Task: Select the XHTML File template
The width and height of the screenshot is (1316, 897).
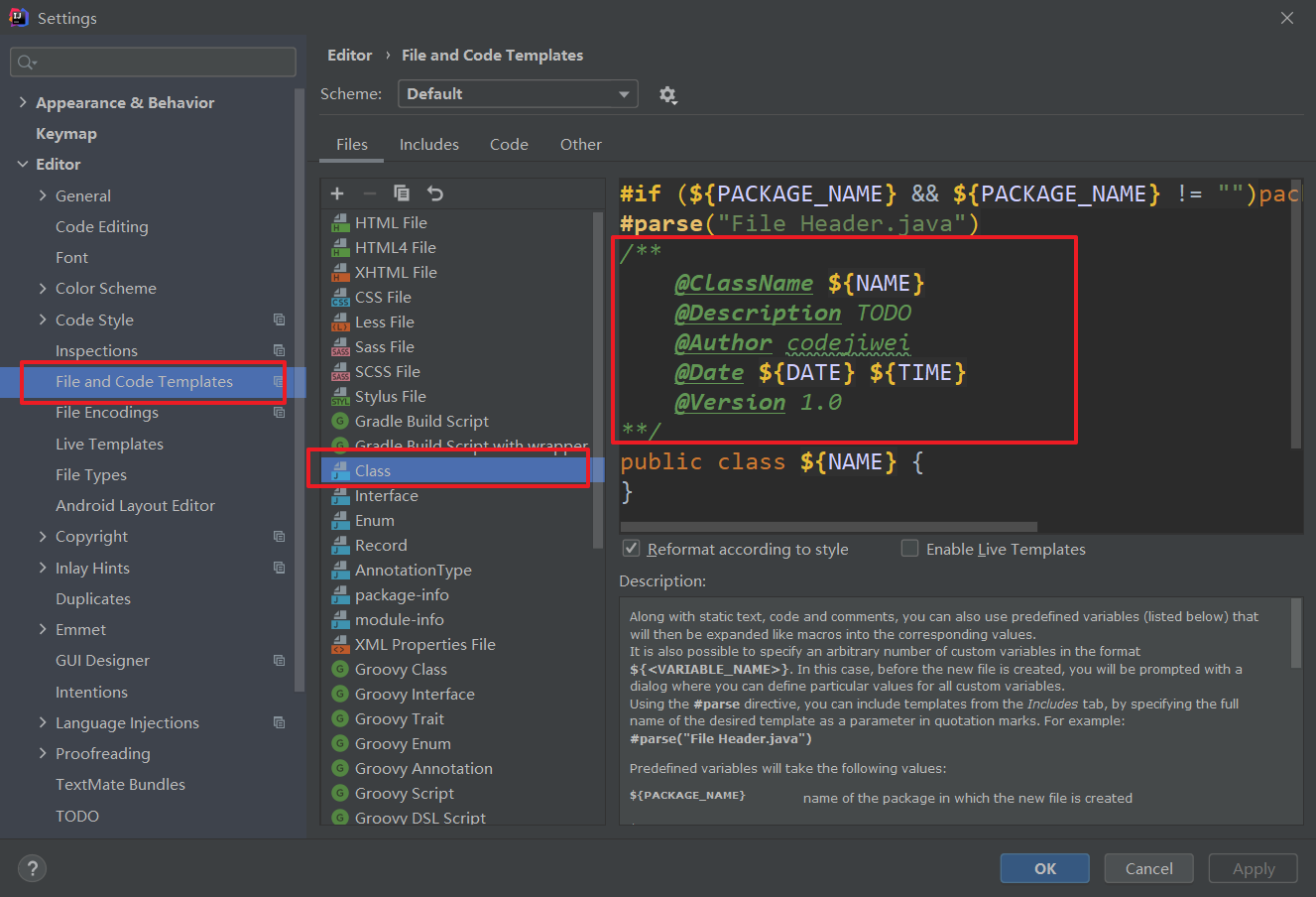Action: click(x=396, y=273)
